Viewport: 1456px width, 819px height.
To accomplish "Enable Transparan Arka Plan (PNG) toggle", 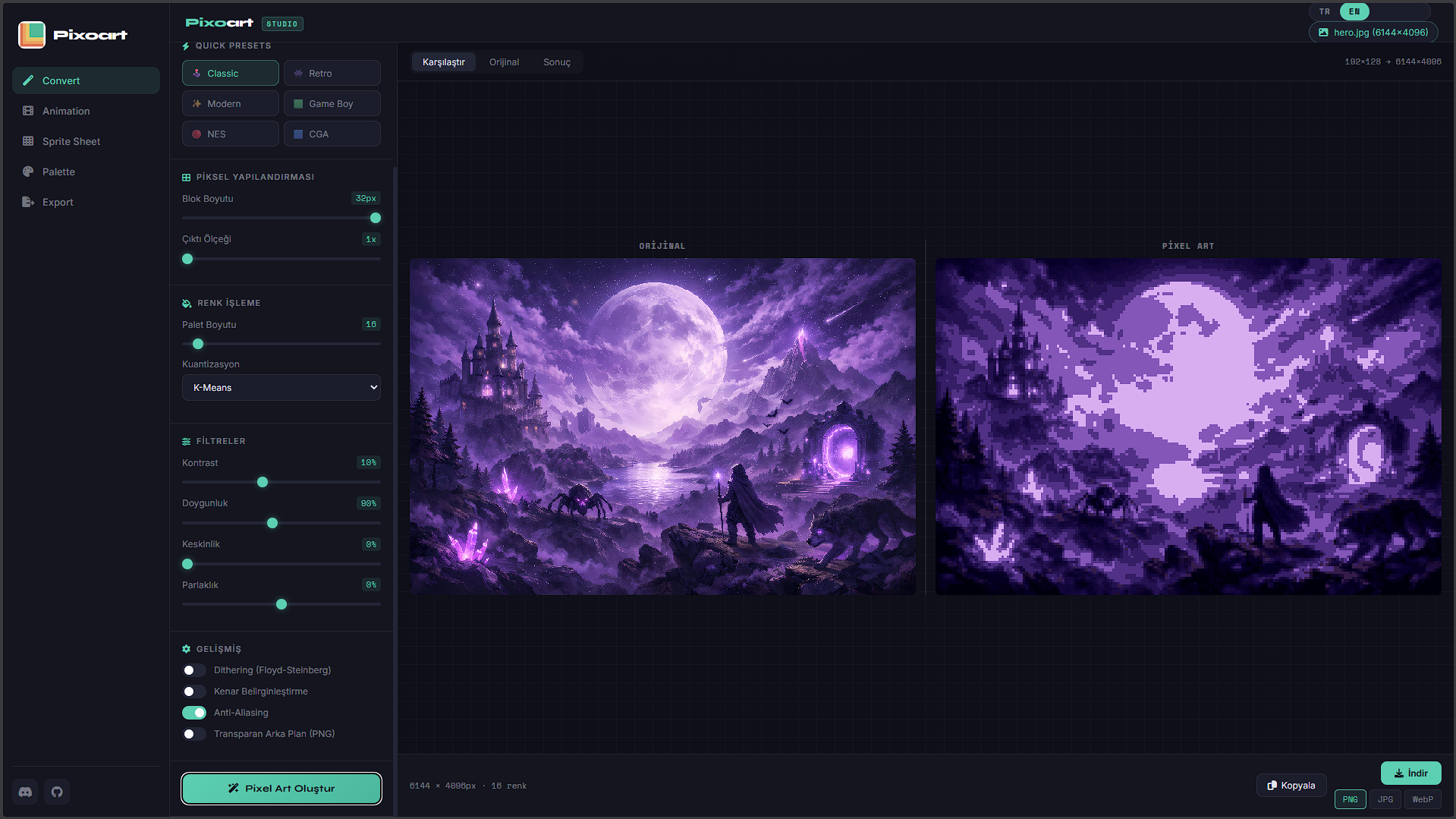I will tap(194, 734).
